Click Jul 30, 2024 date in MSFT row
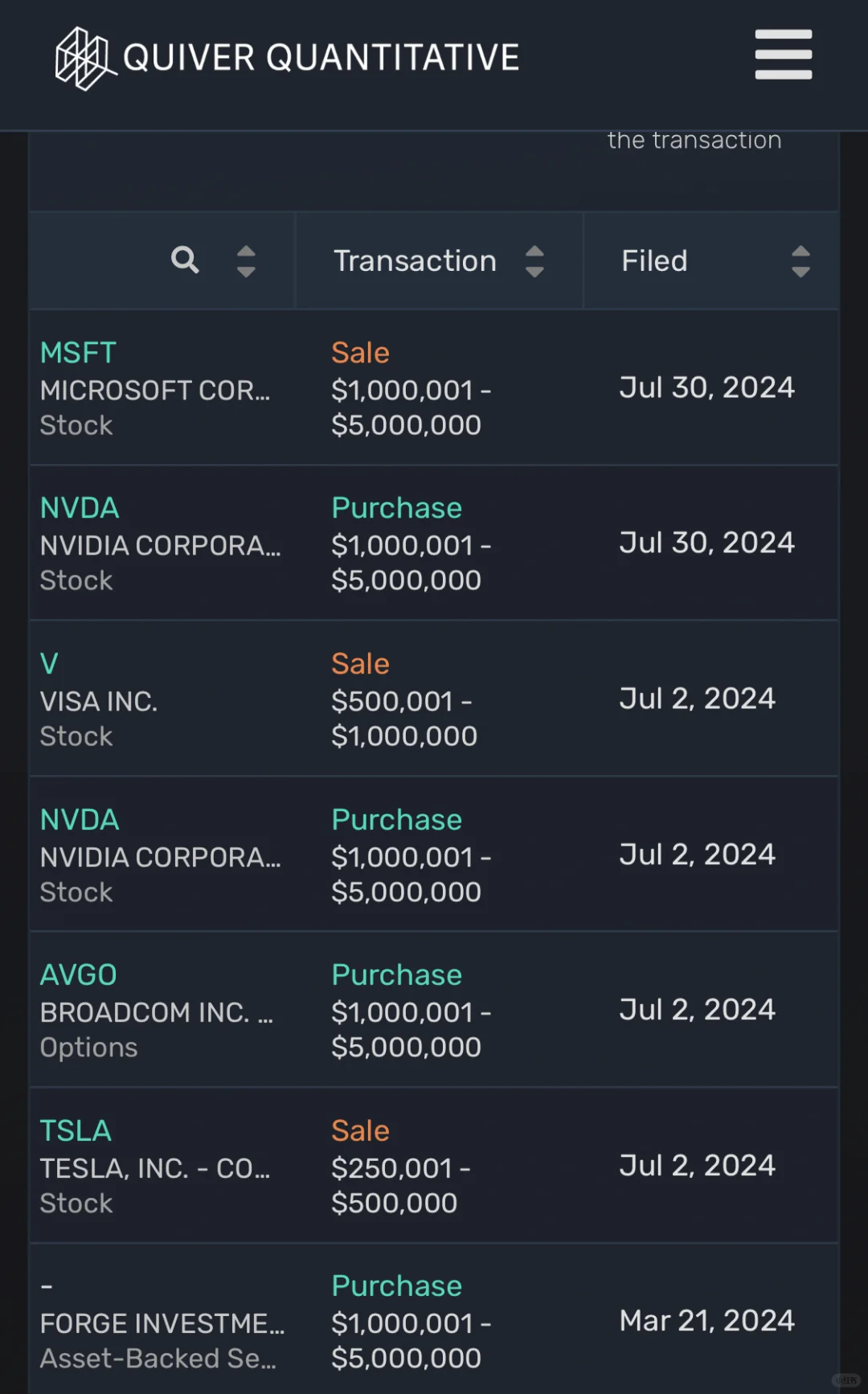The image size is (868, 1394). pos(706,387)
